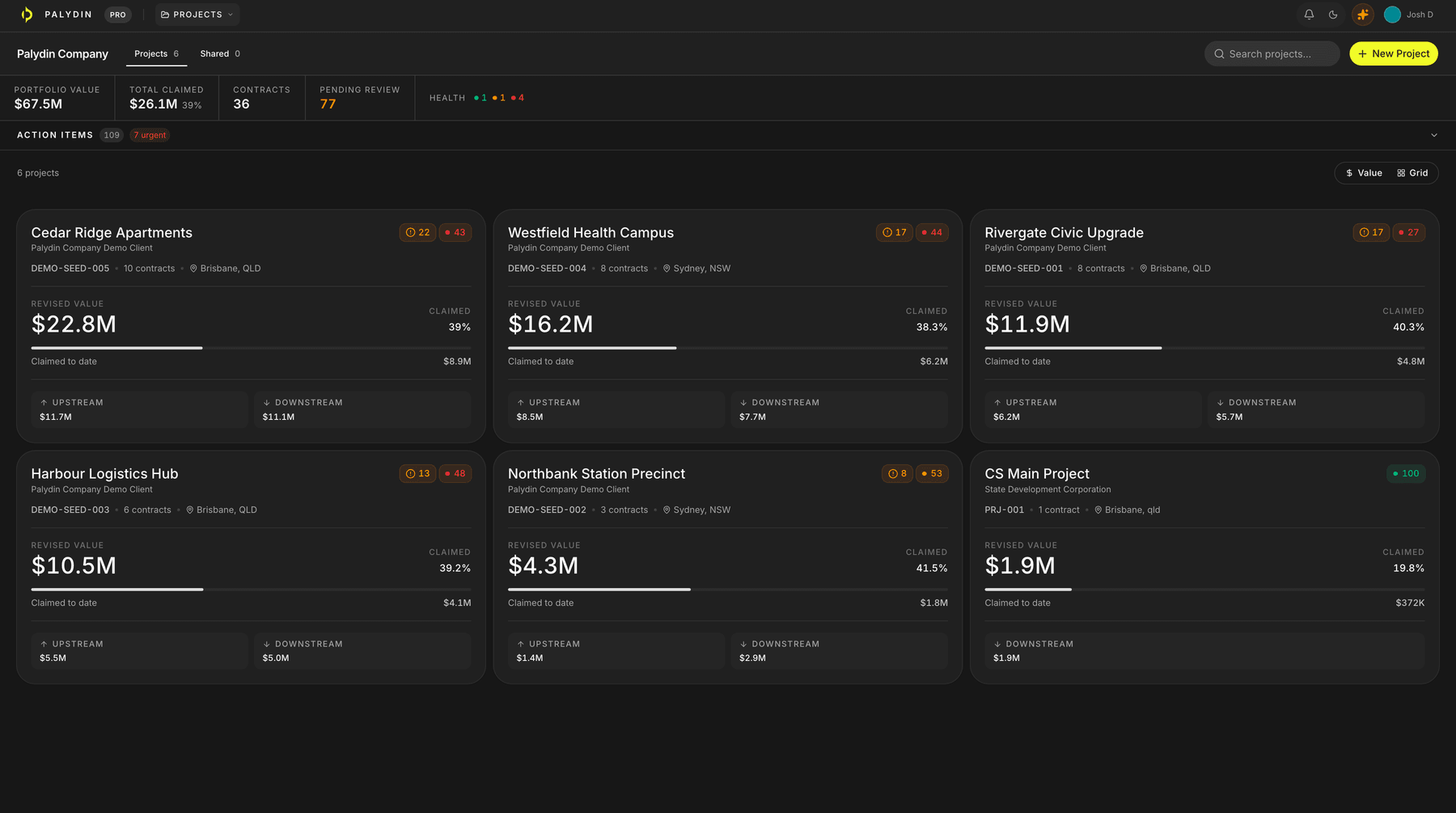This screenshot has height=813, width=1456.
Task: Open Cedar Ridge Apartments project
Action: coord(112,232)
